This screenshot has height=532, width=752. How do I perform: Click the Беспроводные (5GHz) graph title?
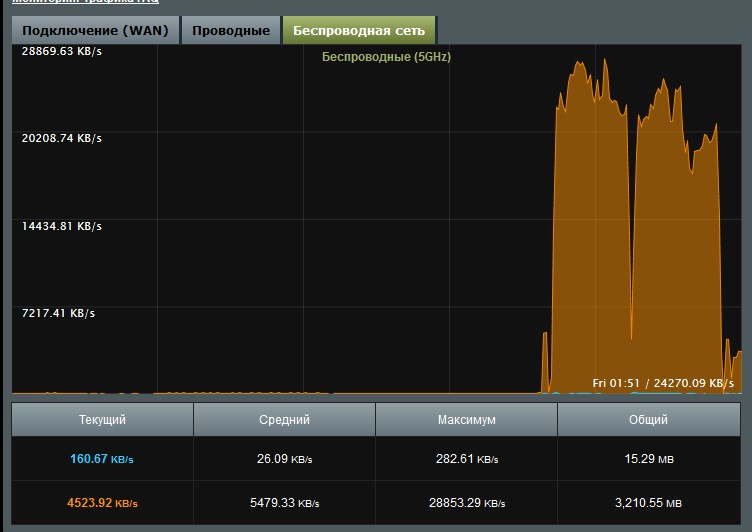pos(386,57)
